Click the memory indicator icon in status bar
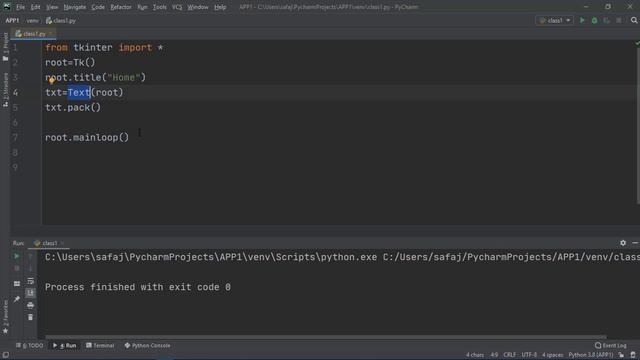640x360 pixels. 633,355
